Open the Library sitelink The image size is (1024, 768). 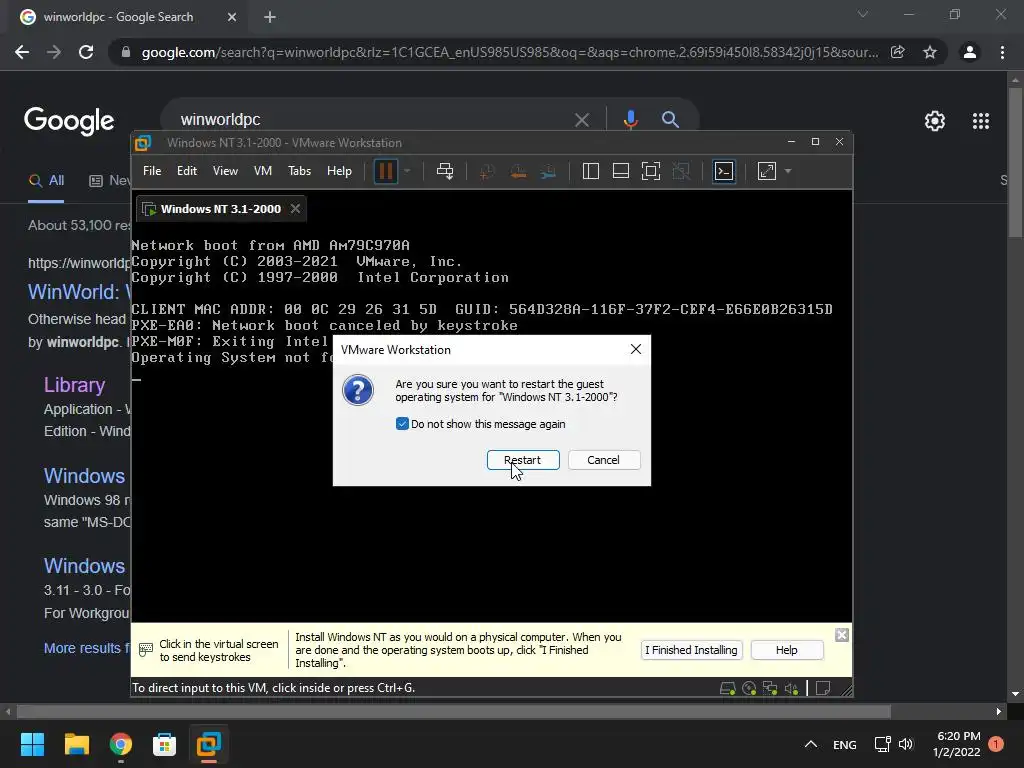click(x=74, y=385)
